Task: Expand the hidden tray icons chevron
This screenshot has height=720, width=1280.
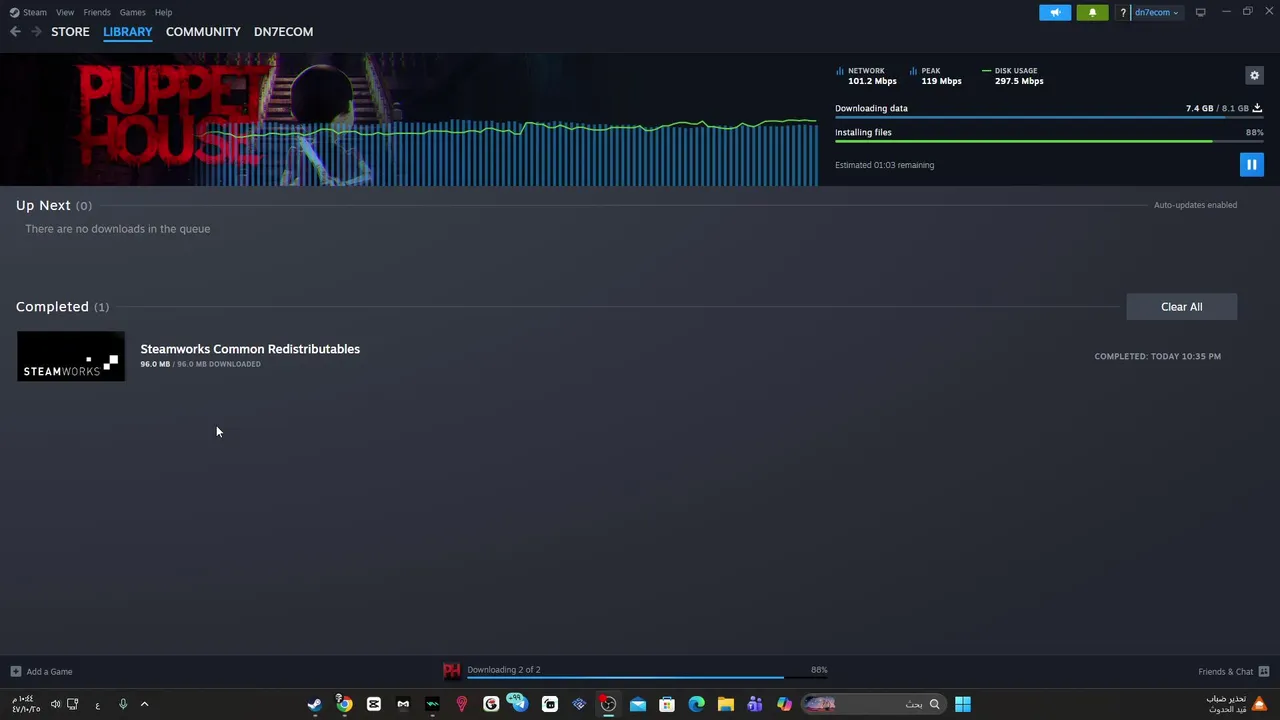Action: click(x=144, y=704)
